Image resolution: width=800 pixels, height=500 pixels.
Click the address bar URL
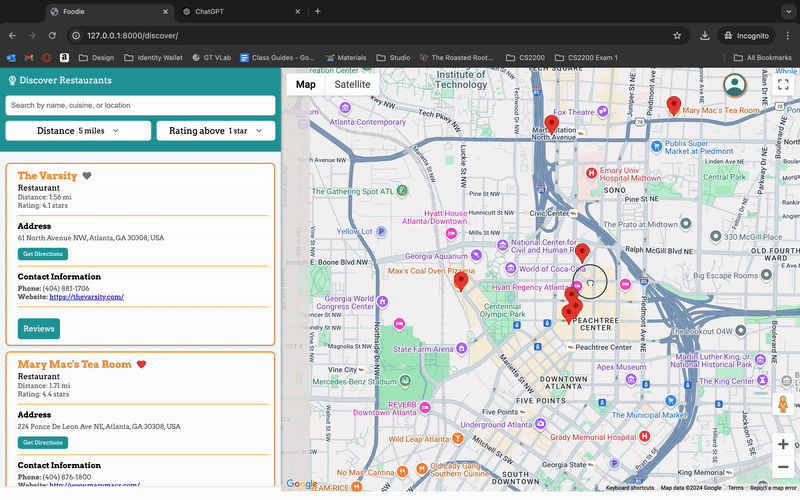133,36
